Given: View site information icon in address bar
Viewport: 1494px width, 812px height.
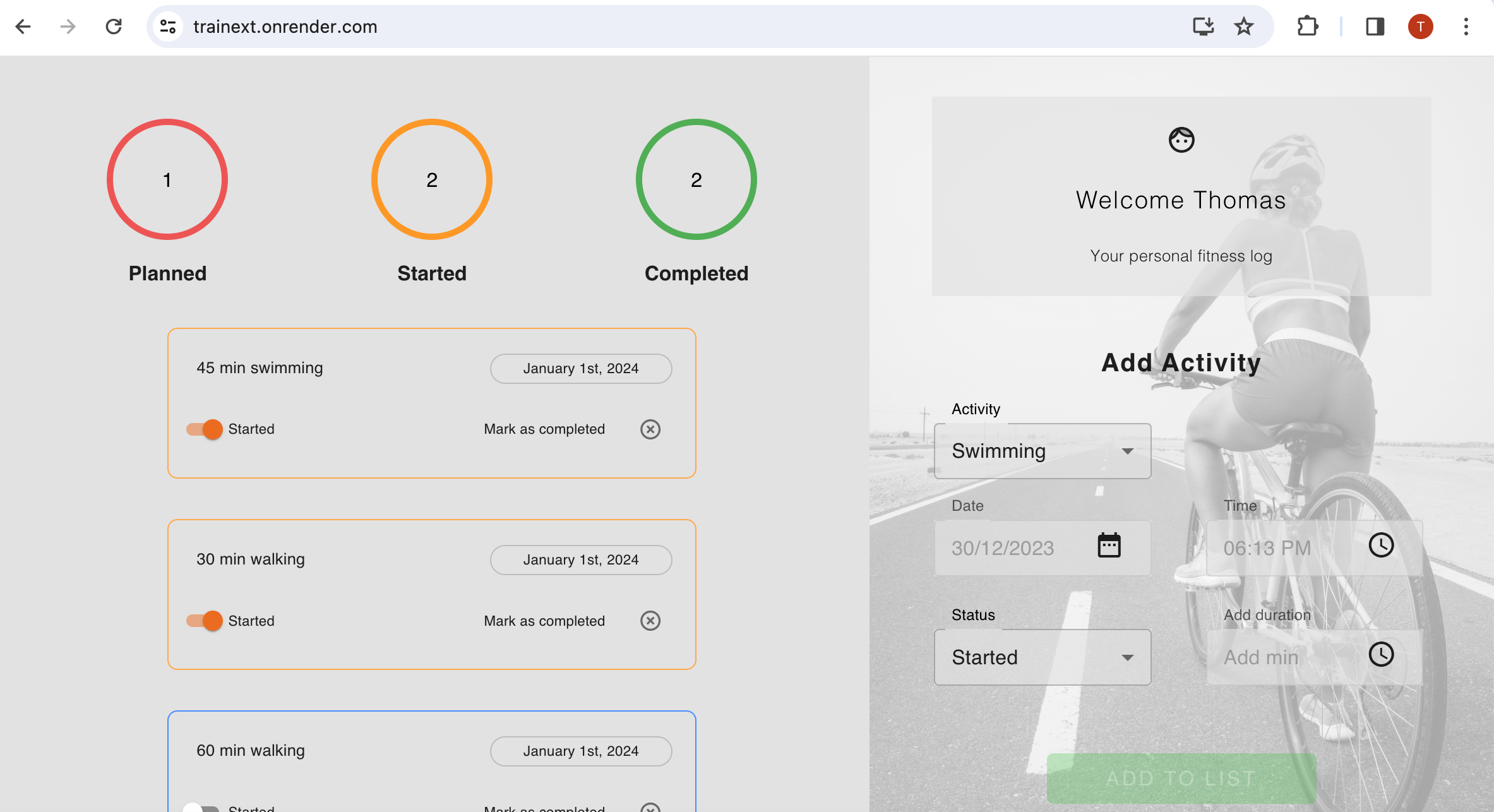Looking at the screenshot, I should point(168,27).
